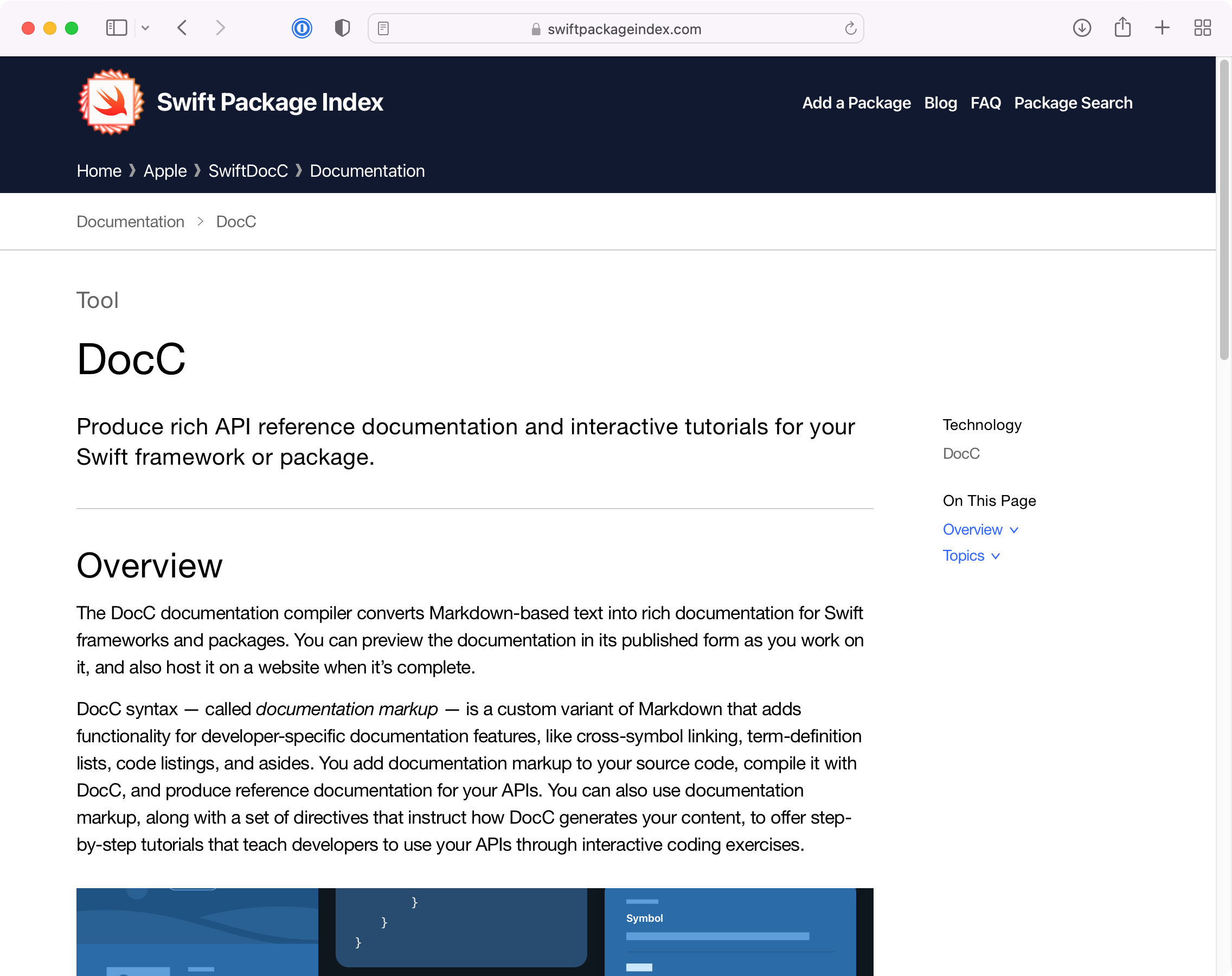The width and height of the screenshot is (1232, 976).
Task: Go to the SwiftDocC breadcrumb
Action: click(x=248, y=171)
